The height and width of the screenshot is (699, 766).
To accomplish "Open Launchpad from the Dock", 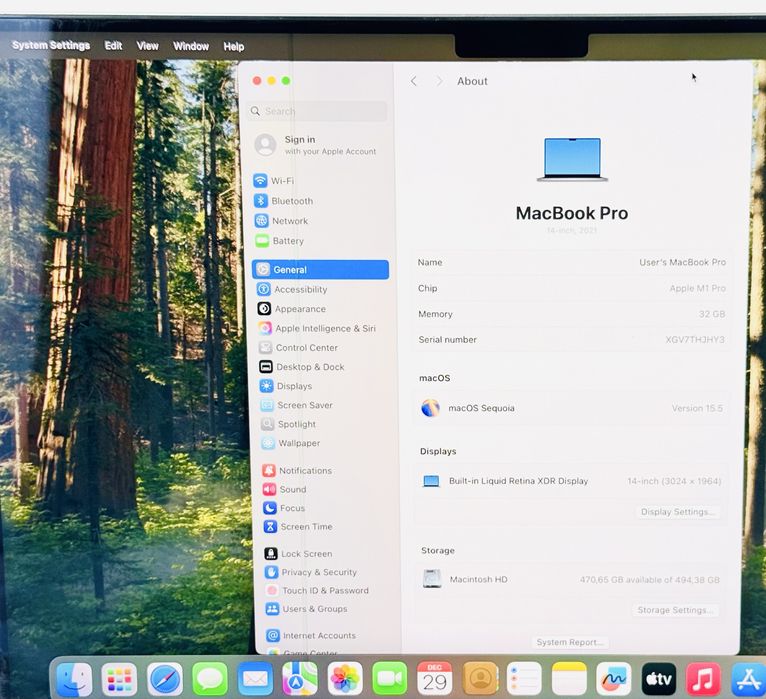I will point(119,679).
